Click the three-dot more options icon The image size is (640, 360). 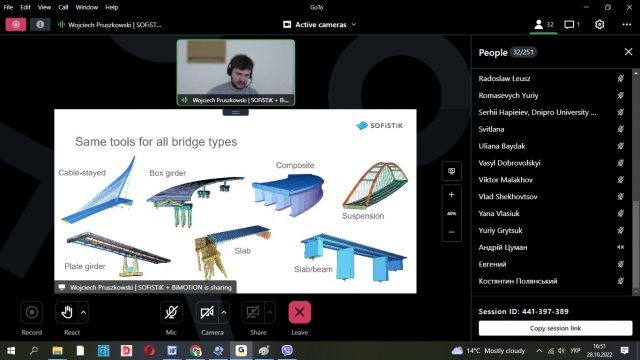[x=627, y=24]
